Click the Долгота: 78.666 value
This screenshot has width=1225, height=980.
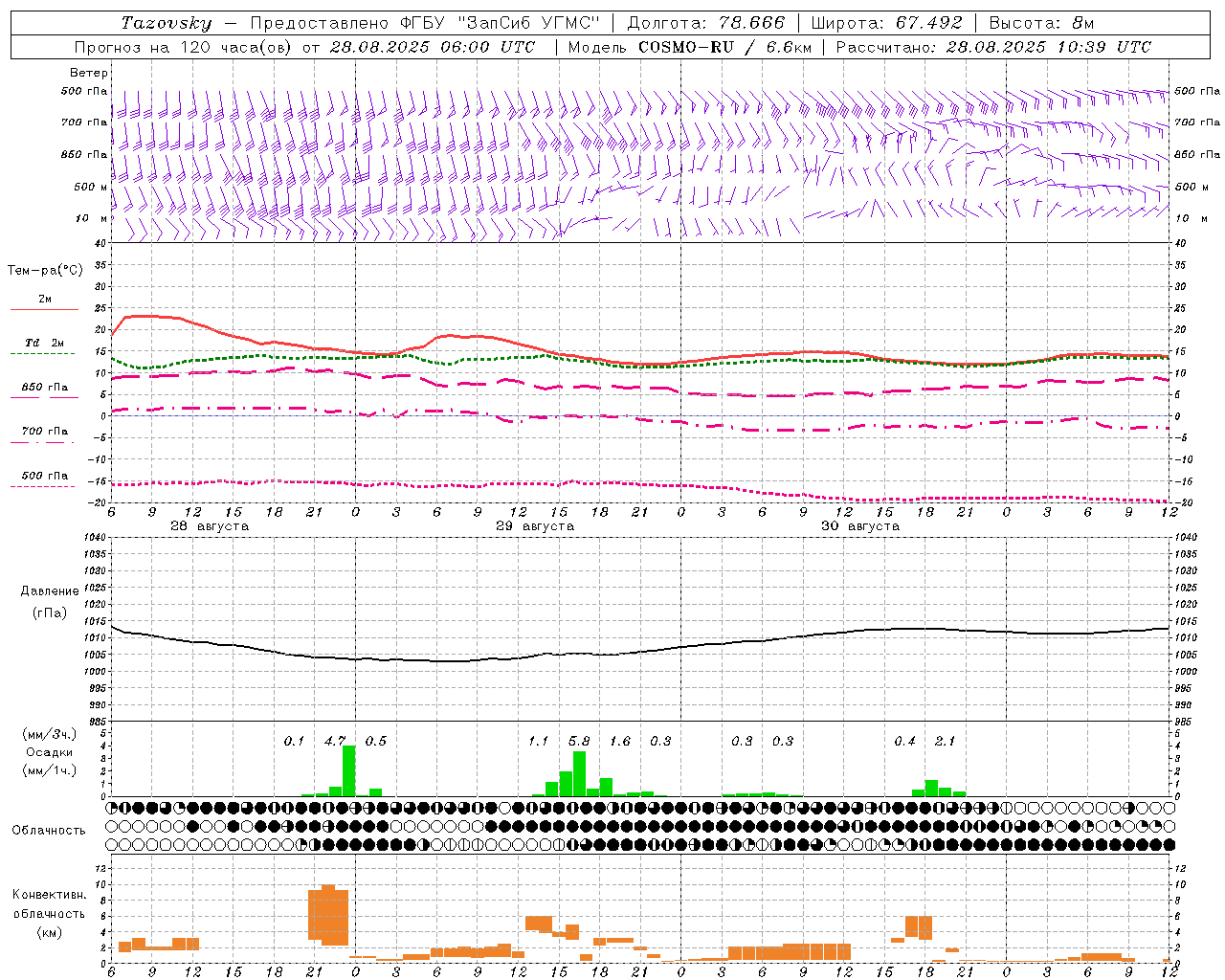click(x=705, y=23)
